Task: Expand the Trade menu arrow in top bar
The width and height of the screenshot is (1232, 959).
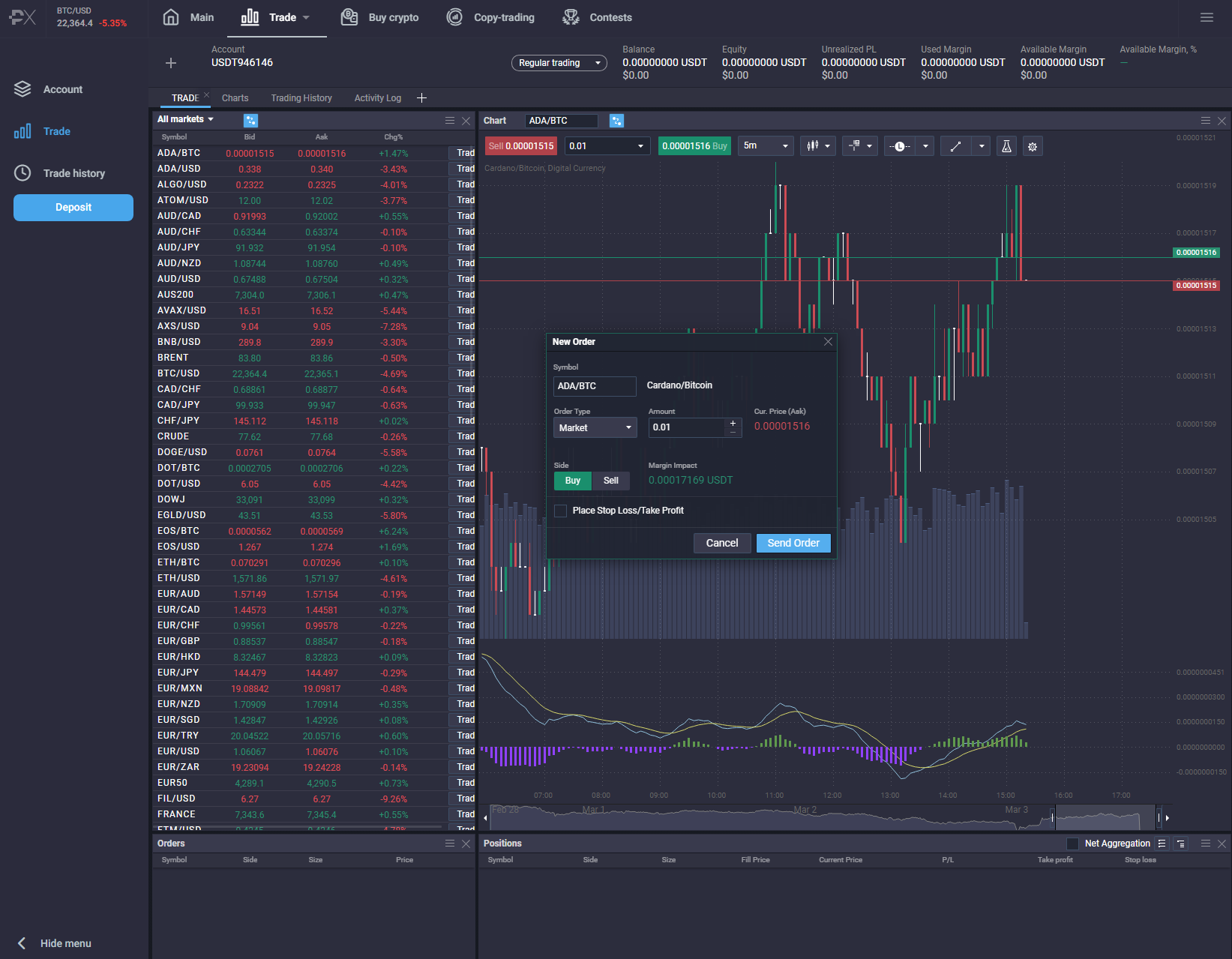Action: click(306, 17)
